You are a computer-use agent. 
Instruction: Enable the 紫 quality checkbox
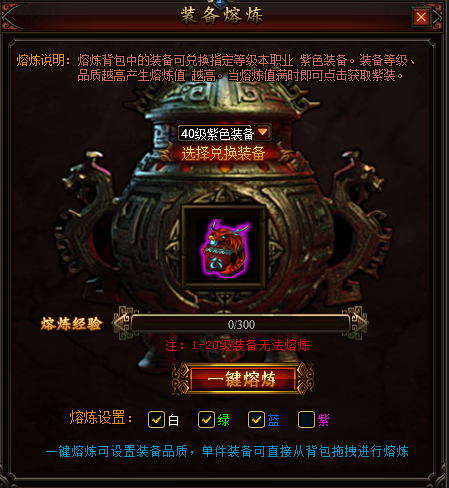[306, 419]
